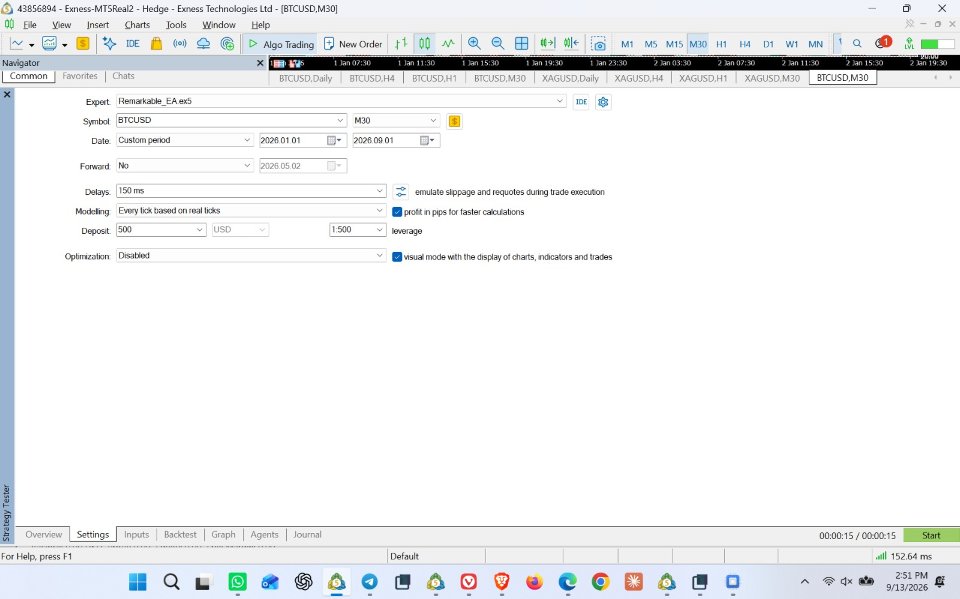Open the leverage 1:500 dropdown
The image size is (960, 599).
click(x=358, y=230)
